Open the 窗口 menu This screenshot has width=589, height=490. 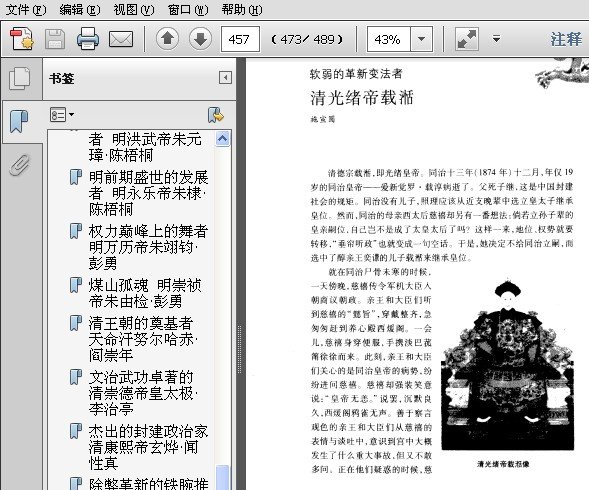188,9
